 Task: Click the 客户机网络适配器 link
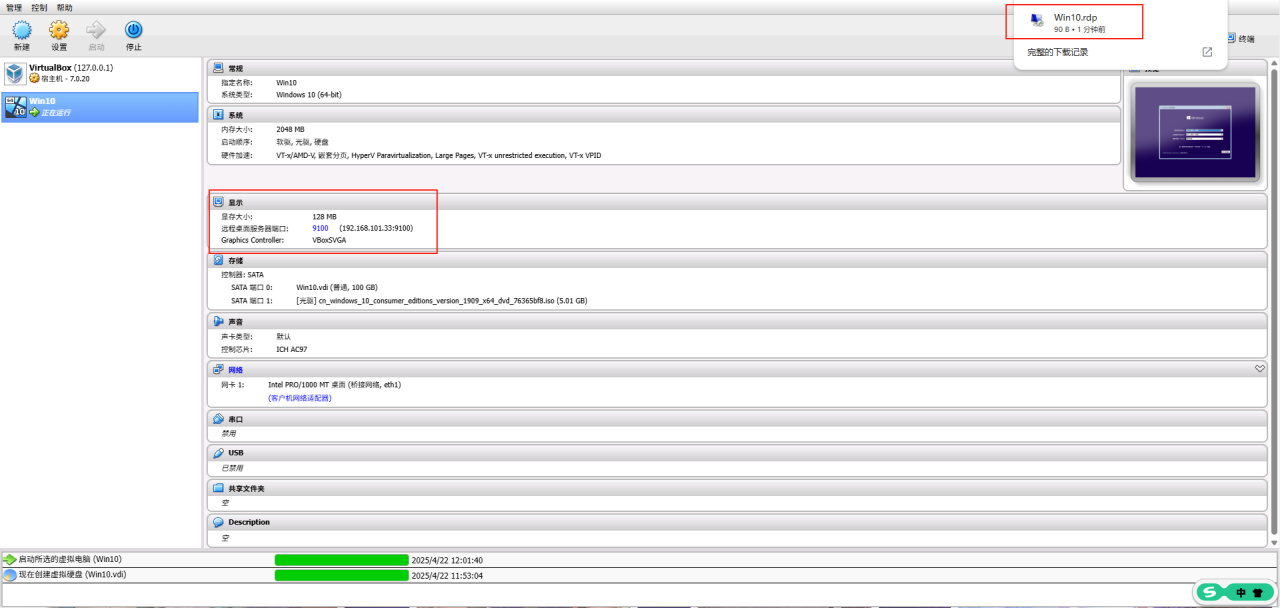point(300,398)
